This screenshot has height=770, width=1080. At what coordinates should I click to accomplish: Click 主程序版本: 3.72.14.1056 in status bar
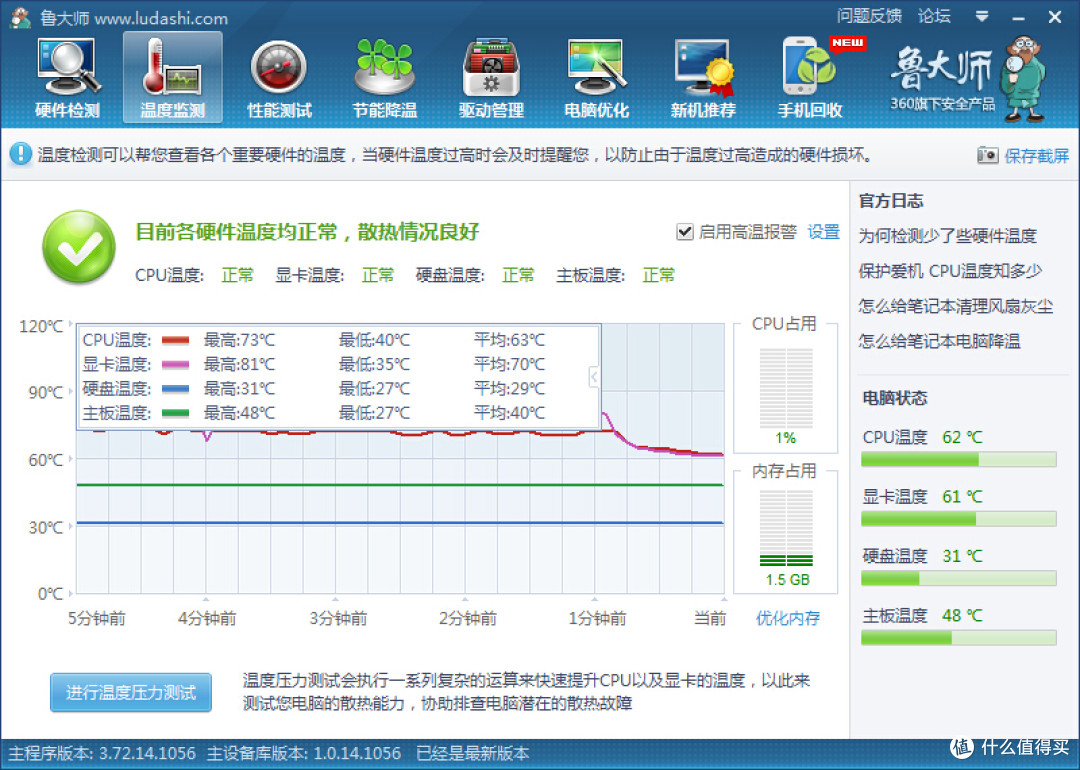pos(102,753)
